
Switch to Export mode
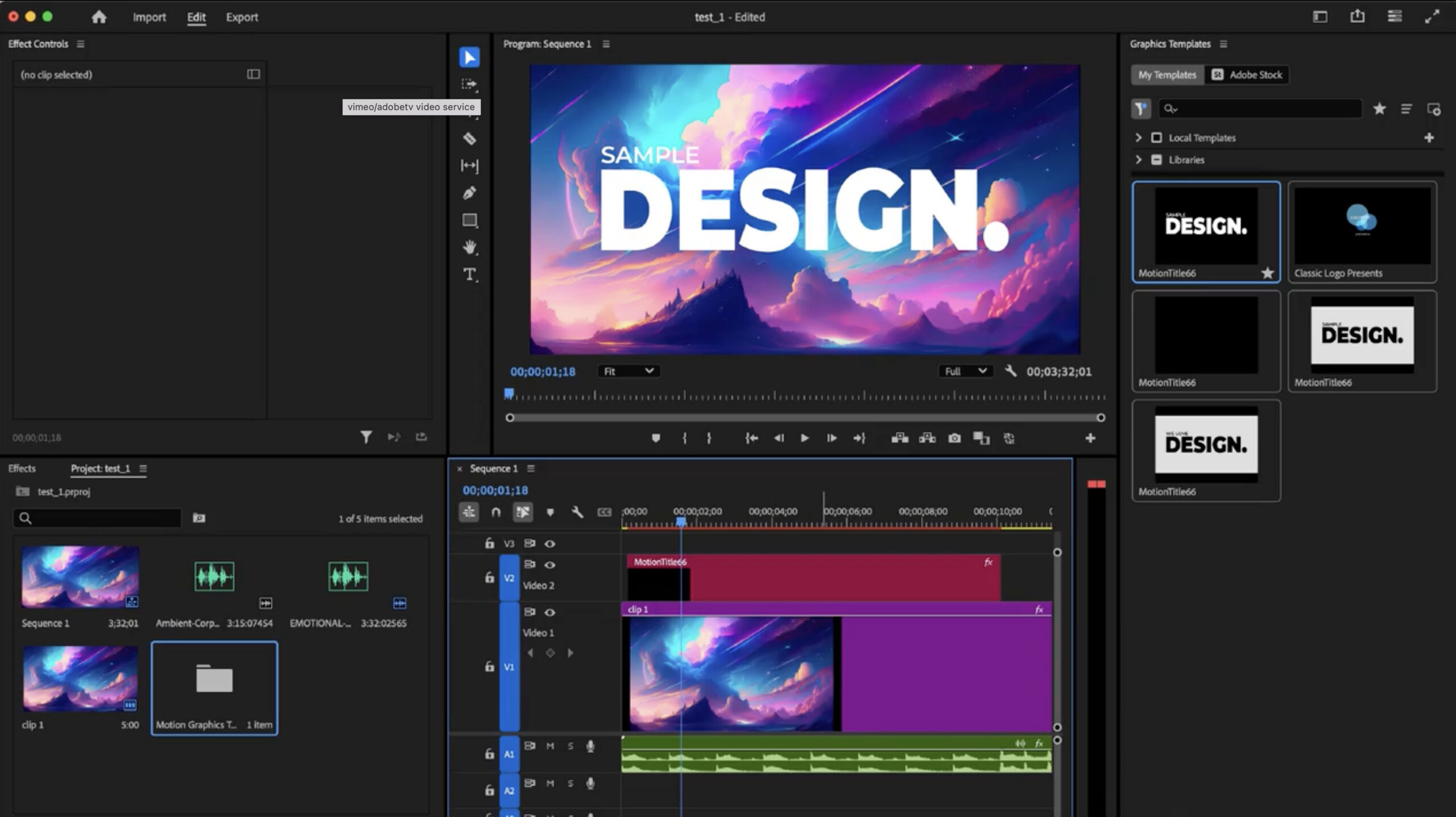[242, 17]
